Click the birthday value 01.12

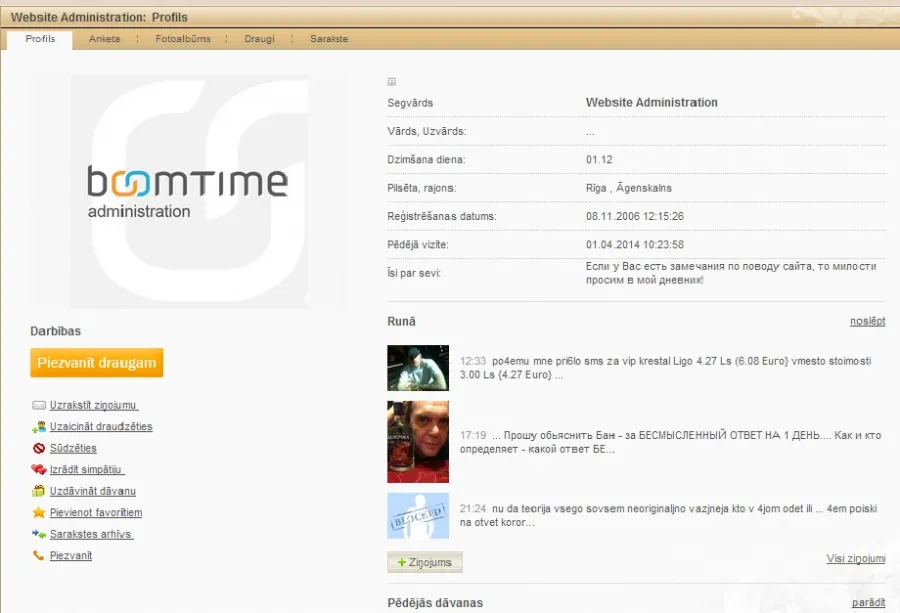(x=599, y=160)
